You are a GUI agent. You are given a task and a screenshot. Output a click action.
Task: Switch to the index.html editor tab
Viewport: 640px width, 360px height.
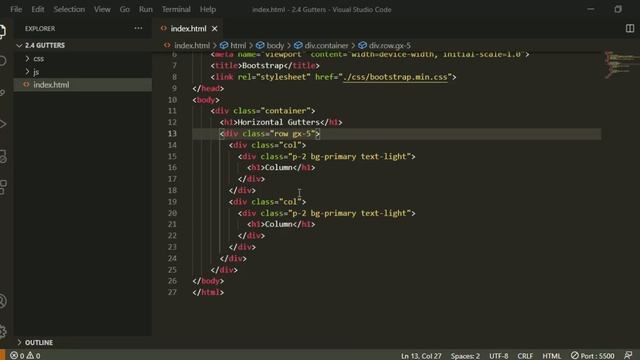click(188, 29)
